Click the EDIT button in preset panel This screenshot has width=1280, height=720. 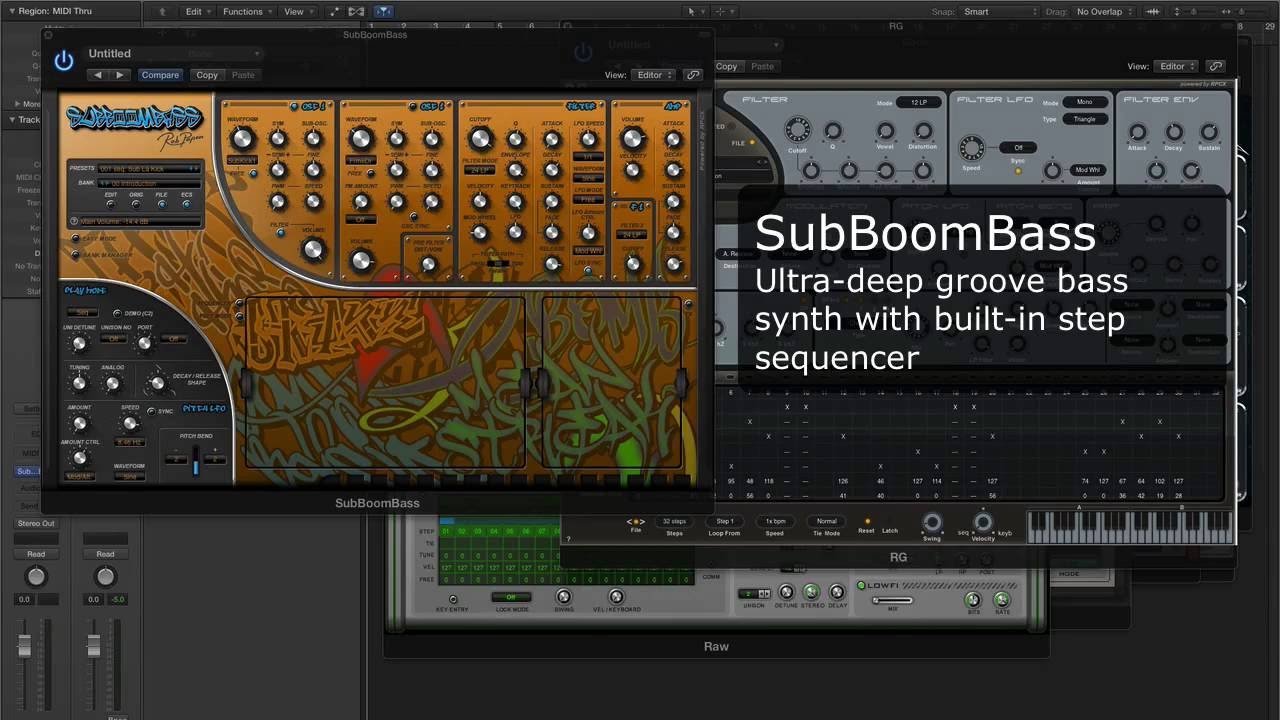[111, 203]
